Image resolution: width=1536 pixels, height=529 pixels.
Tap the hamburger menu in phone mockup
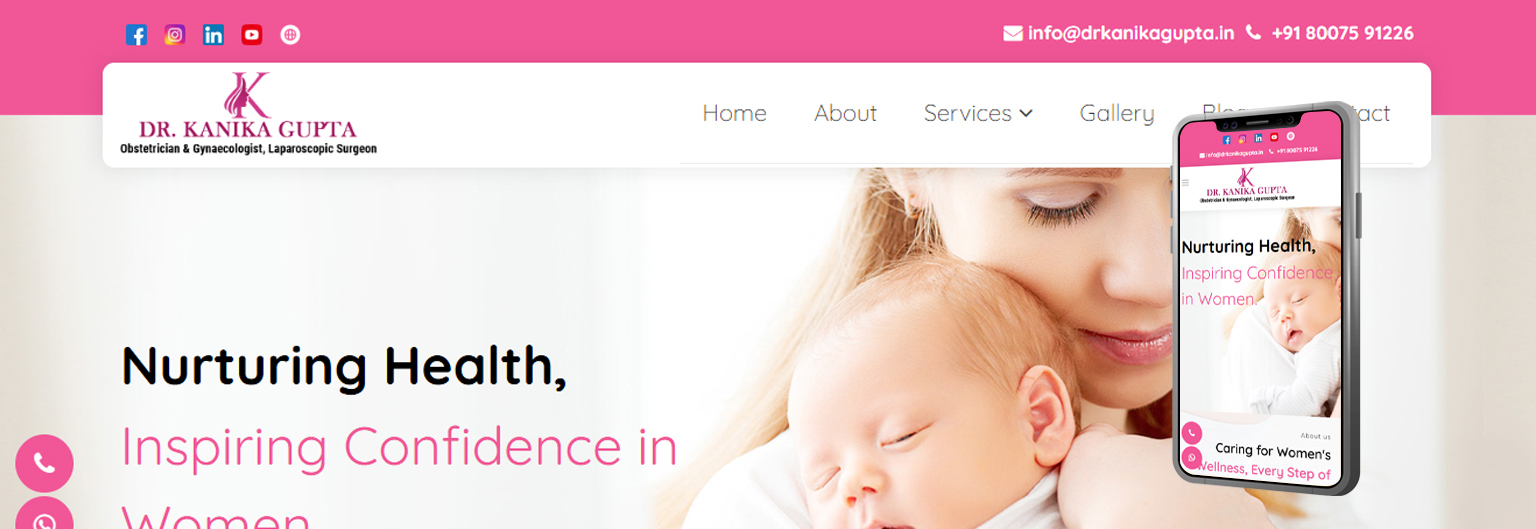tap(1186, 183)
